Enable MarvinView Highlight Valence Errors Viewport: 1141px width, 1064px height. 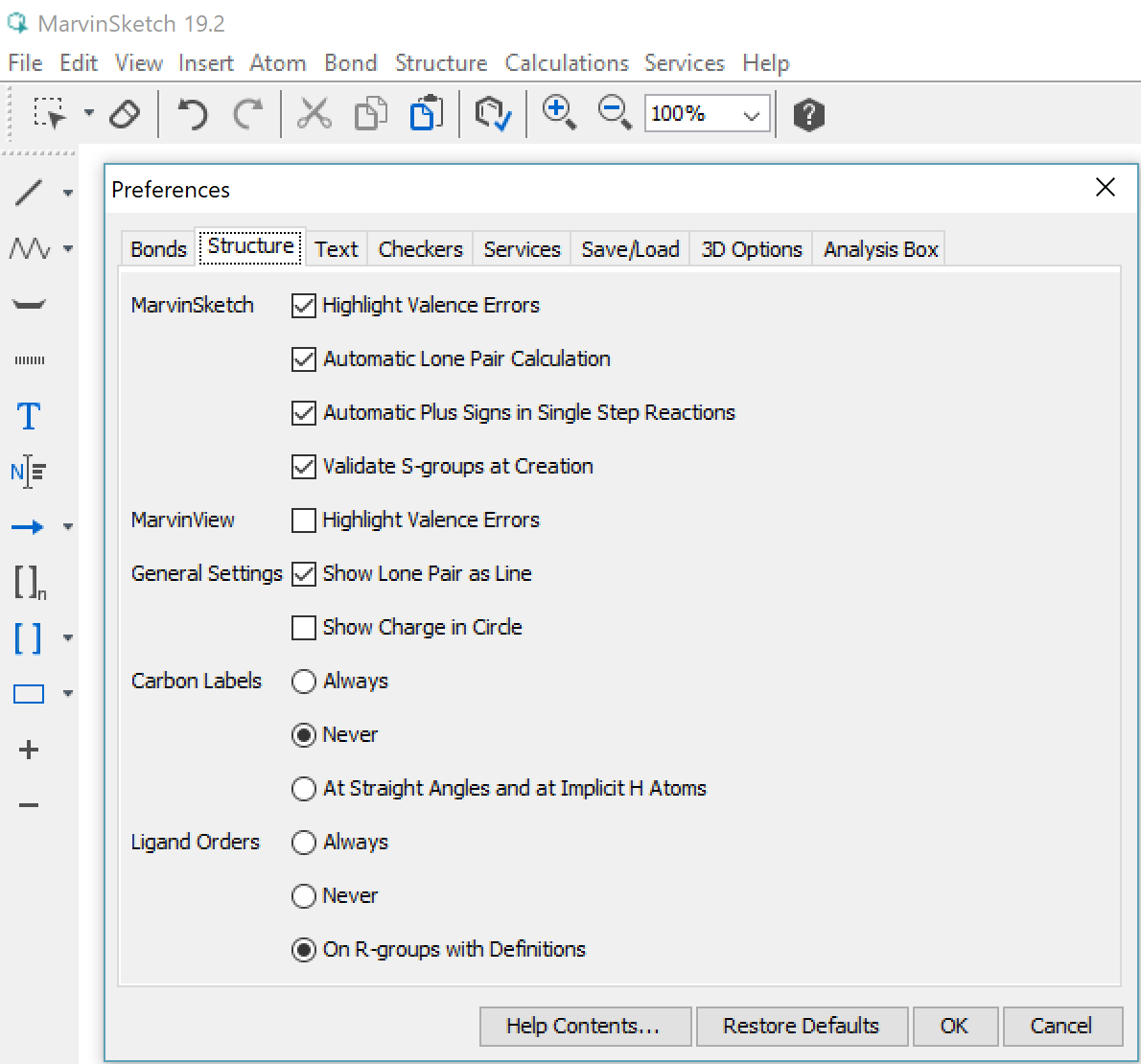(x=304, y=520)
